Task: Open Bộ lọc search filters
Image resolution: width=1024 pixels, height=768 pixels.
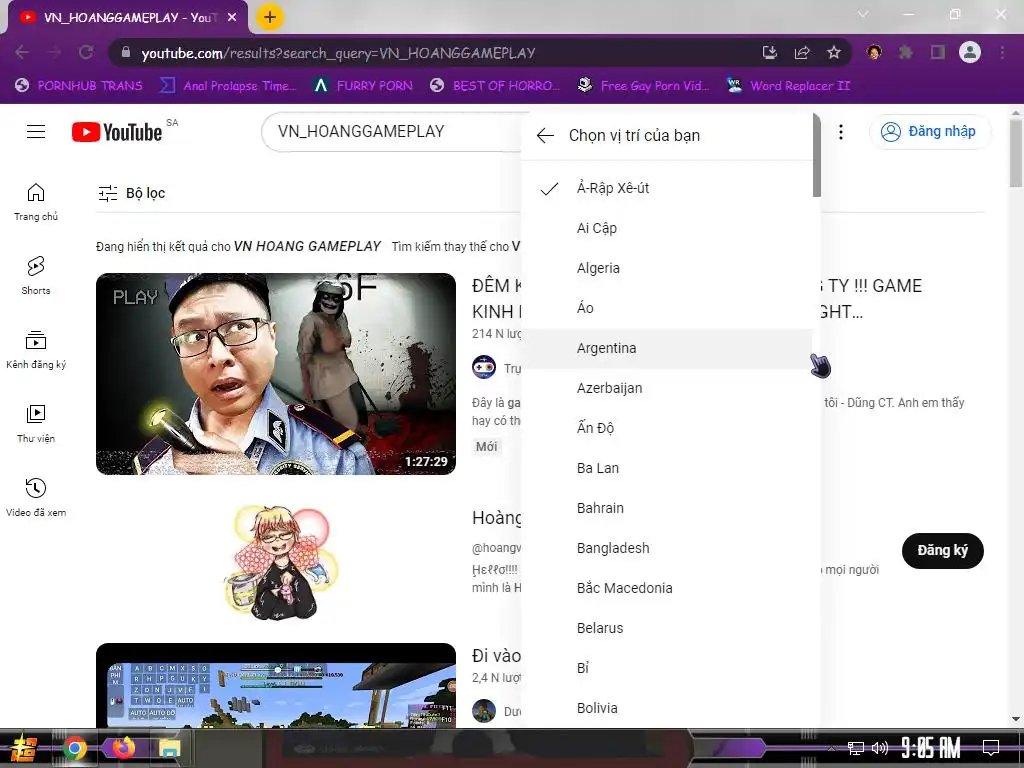Action: pyautogui.click(x=132, y=193)
